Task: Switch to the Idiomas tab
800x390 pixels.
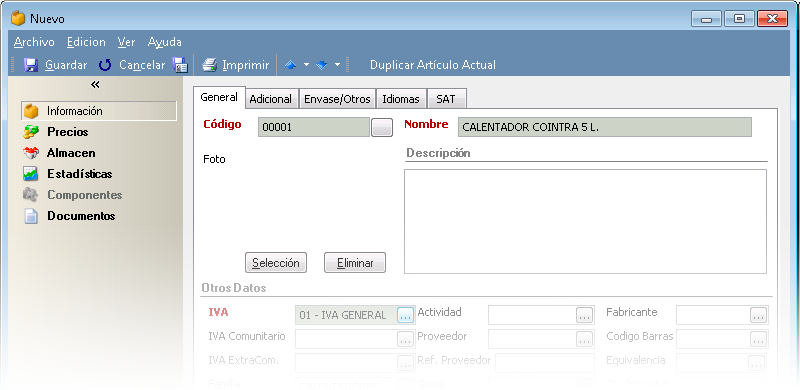Action: [x=401, y=99]
